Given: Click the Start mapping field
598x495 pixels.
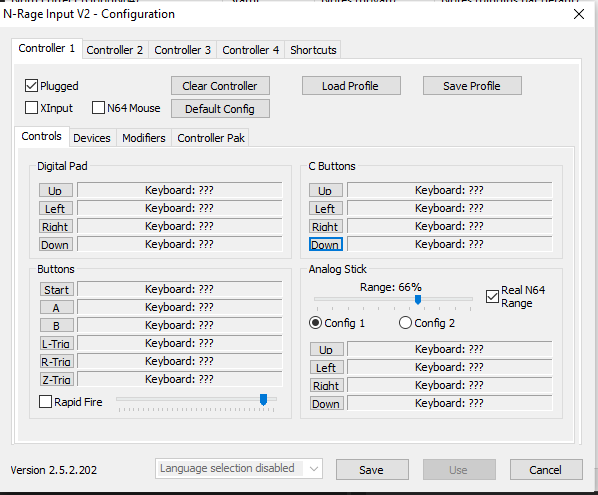Looking at the screenshot, I should [x=180, y=289].
